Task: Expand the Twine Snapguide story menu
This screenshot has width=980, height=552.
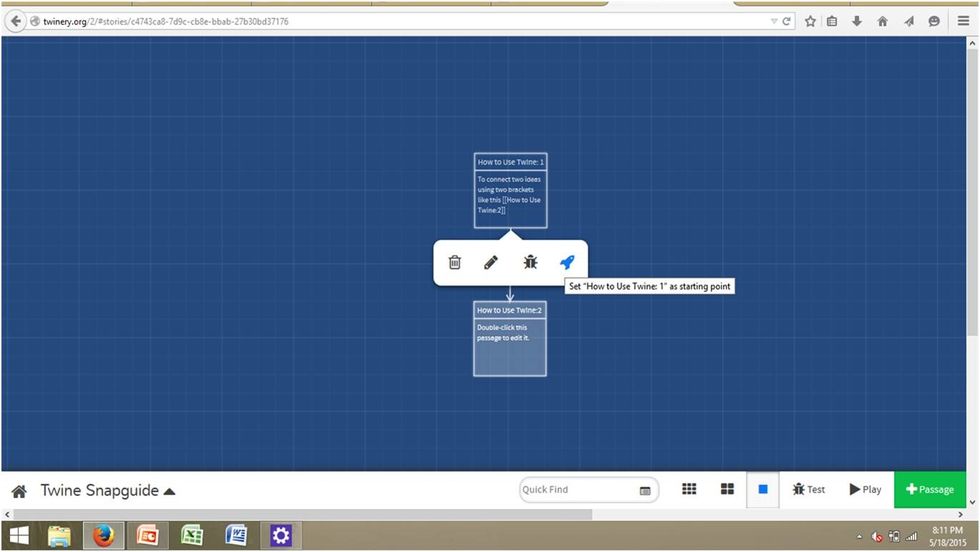Action: point(108,491)
